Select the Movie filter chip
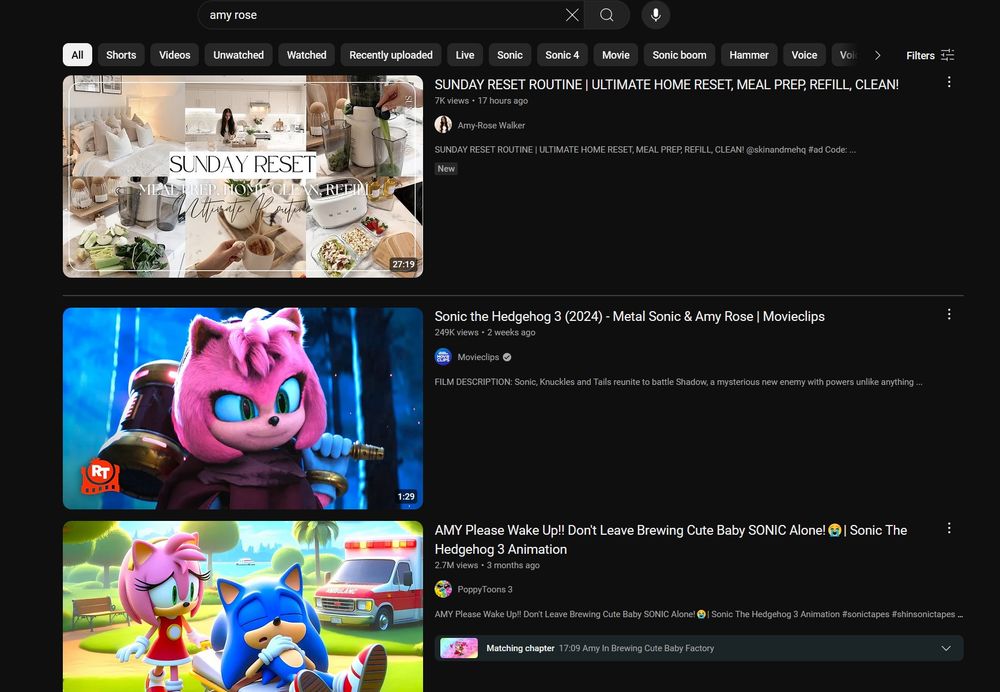The image size is (1000, 692). tap(616, 55)
